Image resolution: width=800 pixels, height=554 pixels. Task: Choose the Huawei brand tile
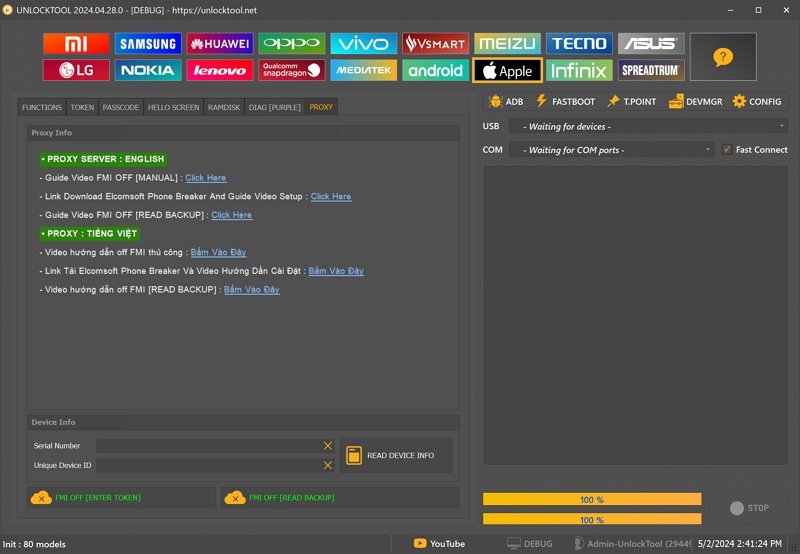pyautogui.click(x=219, y=44)
